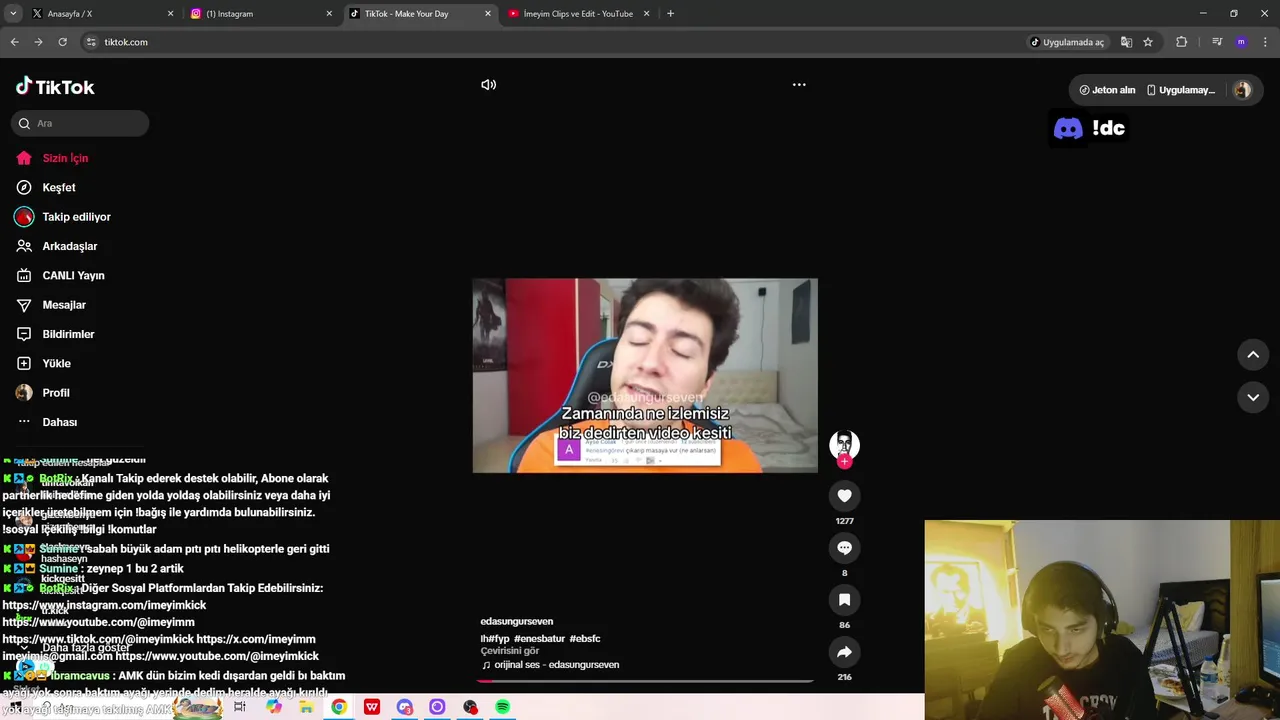This screenshot has width=1280, height=720.
Task: Focus the Ara search field
Action: tap(80, 123)
